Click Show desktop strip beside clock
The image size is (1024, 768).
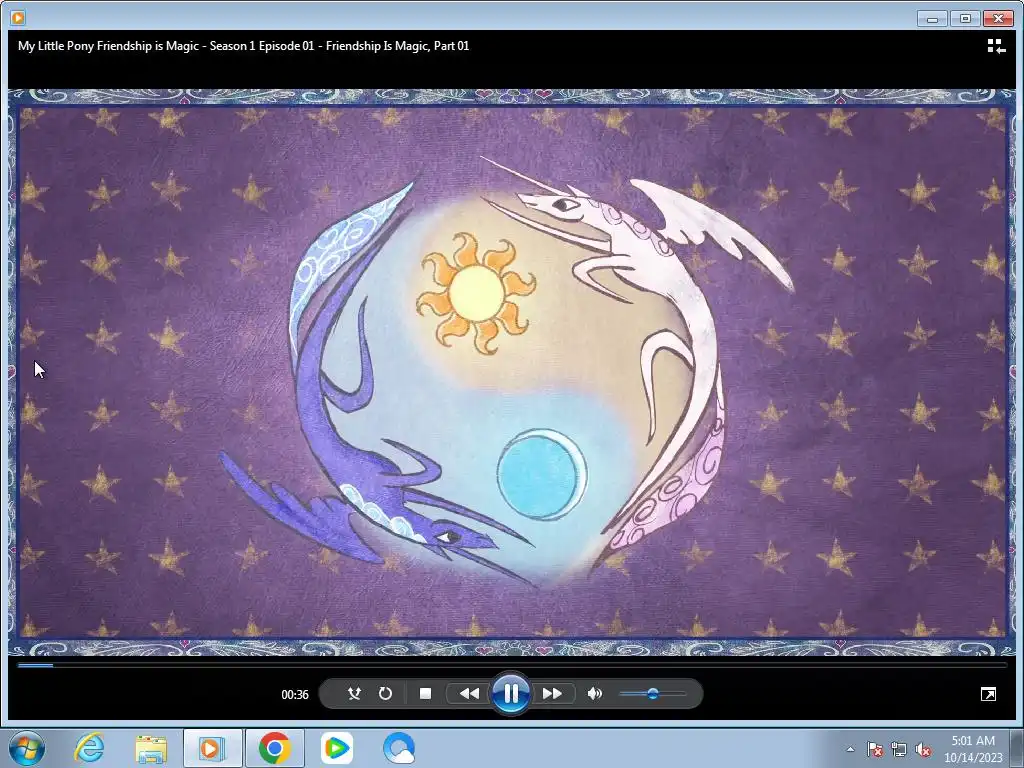[1018, 748]
